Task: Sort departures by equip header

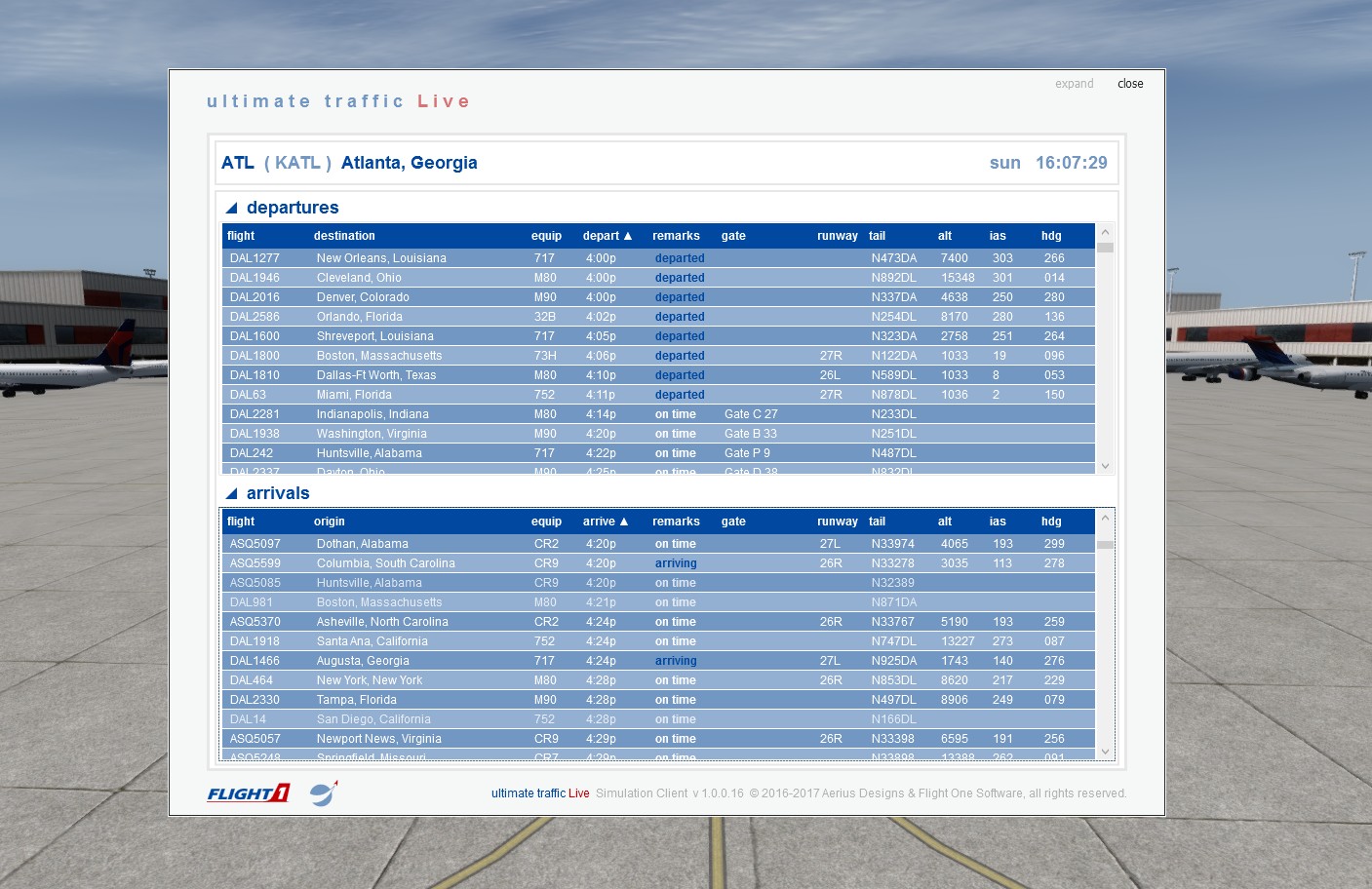Action: tap(546, 236)
